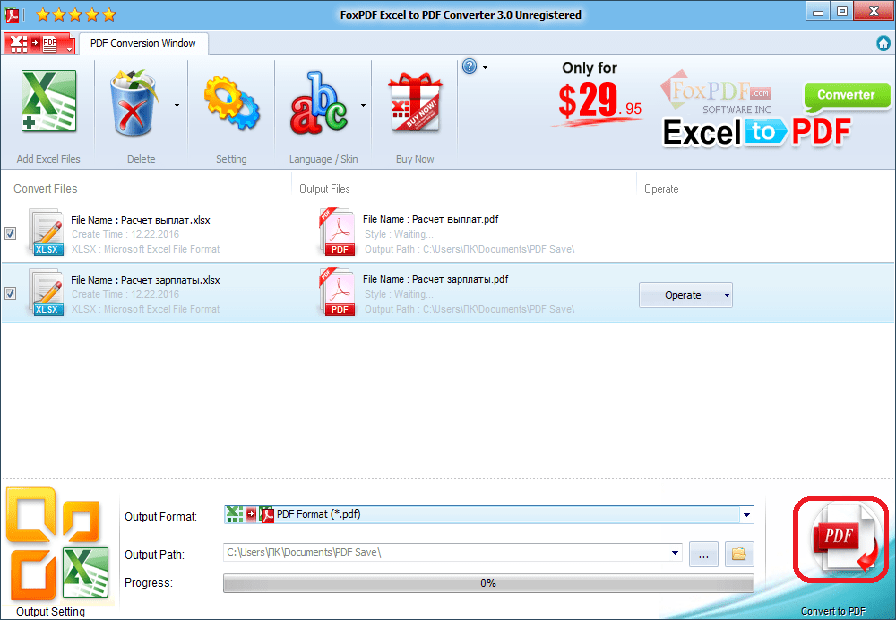
Task: Open the Setting gears icon
Action: tap(231, 104)
